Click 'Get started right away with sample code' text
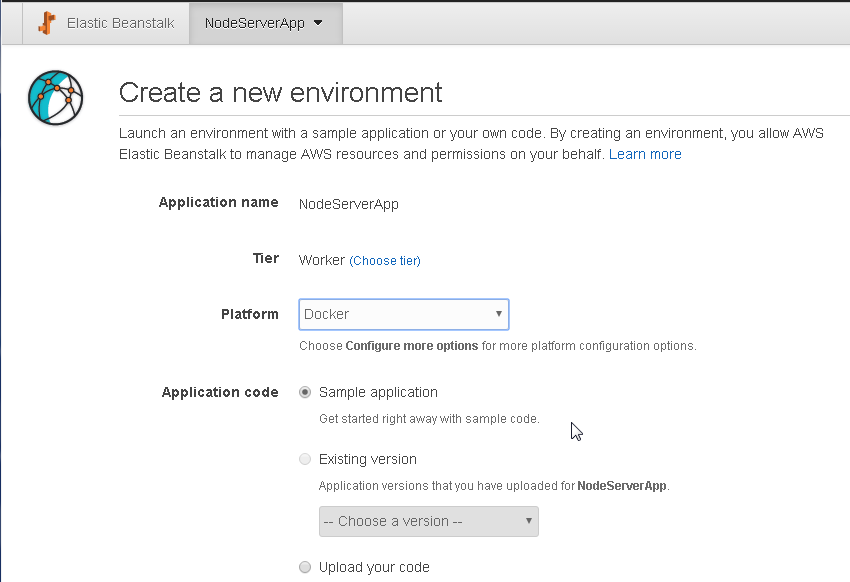 (429, 419)
